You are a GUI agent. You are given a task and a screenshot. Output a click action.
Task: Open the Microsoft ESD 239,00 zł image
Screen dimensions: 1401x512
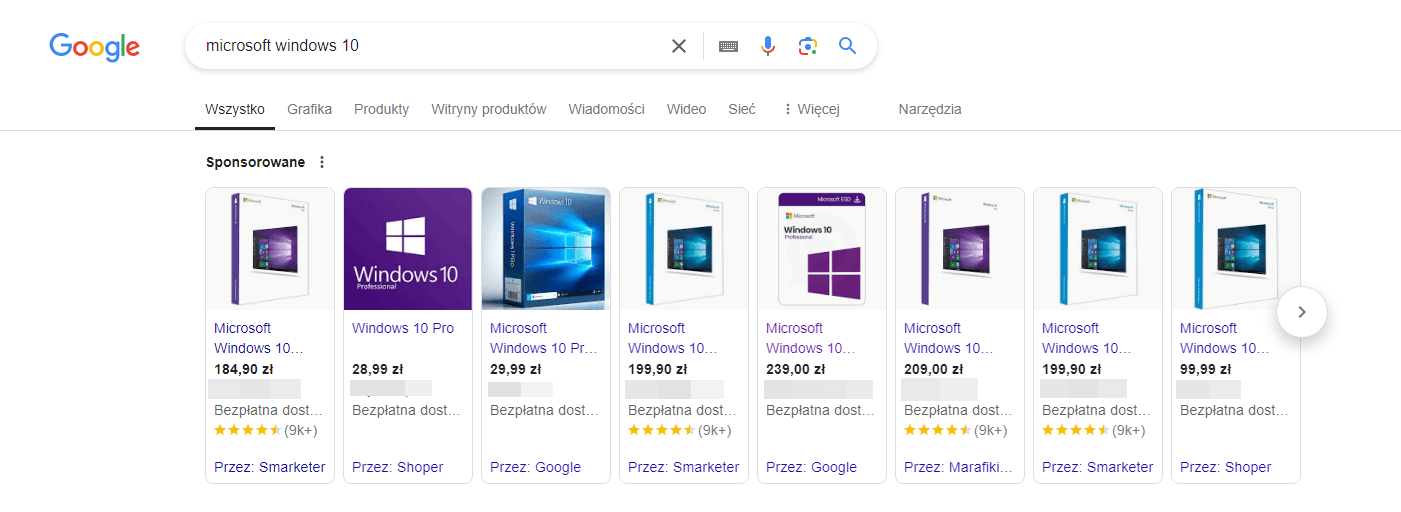pos(822,249)
